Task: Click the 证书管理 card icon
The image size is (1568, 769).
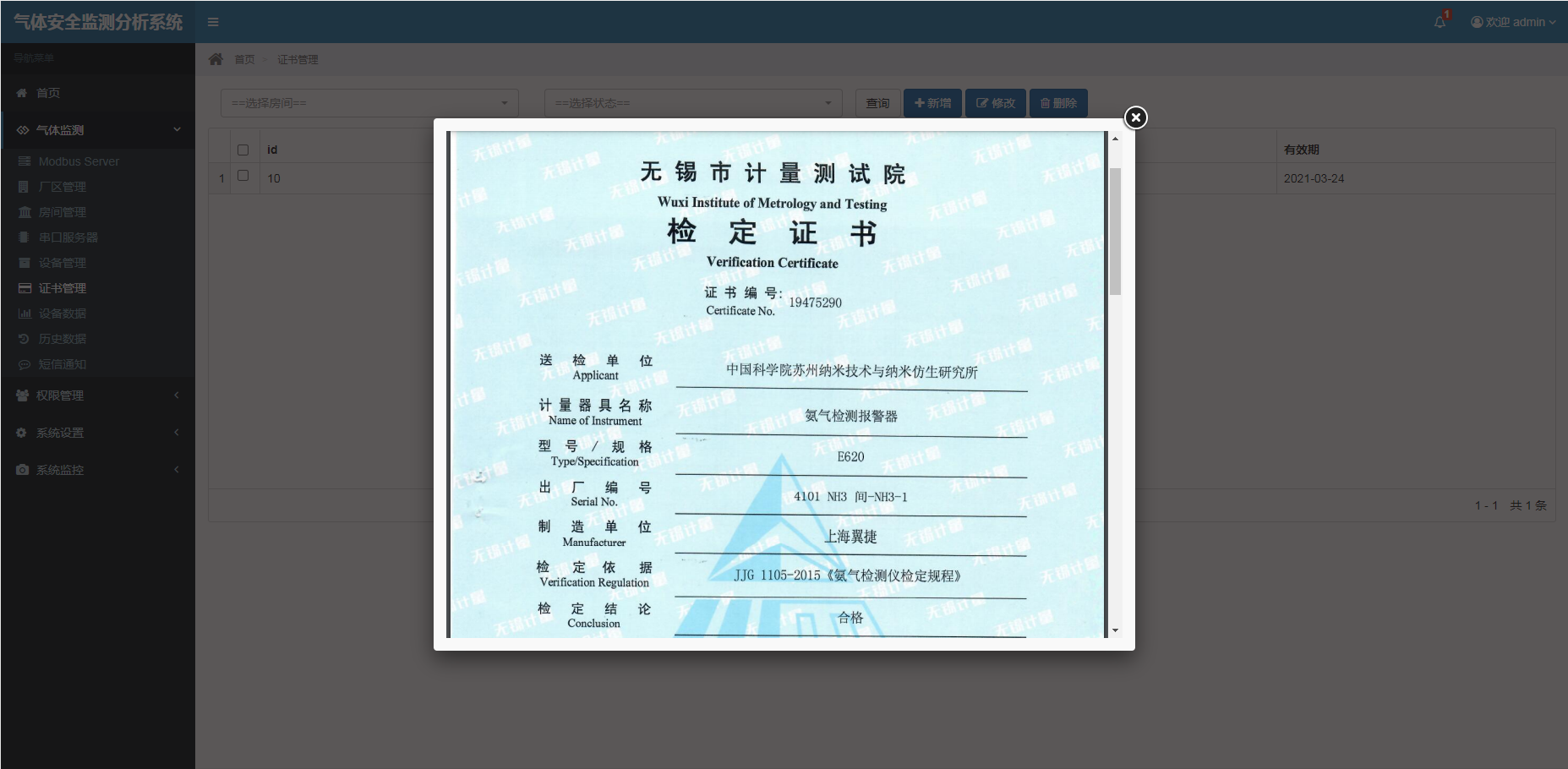Action: click(x=25, y=288)
